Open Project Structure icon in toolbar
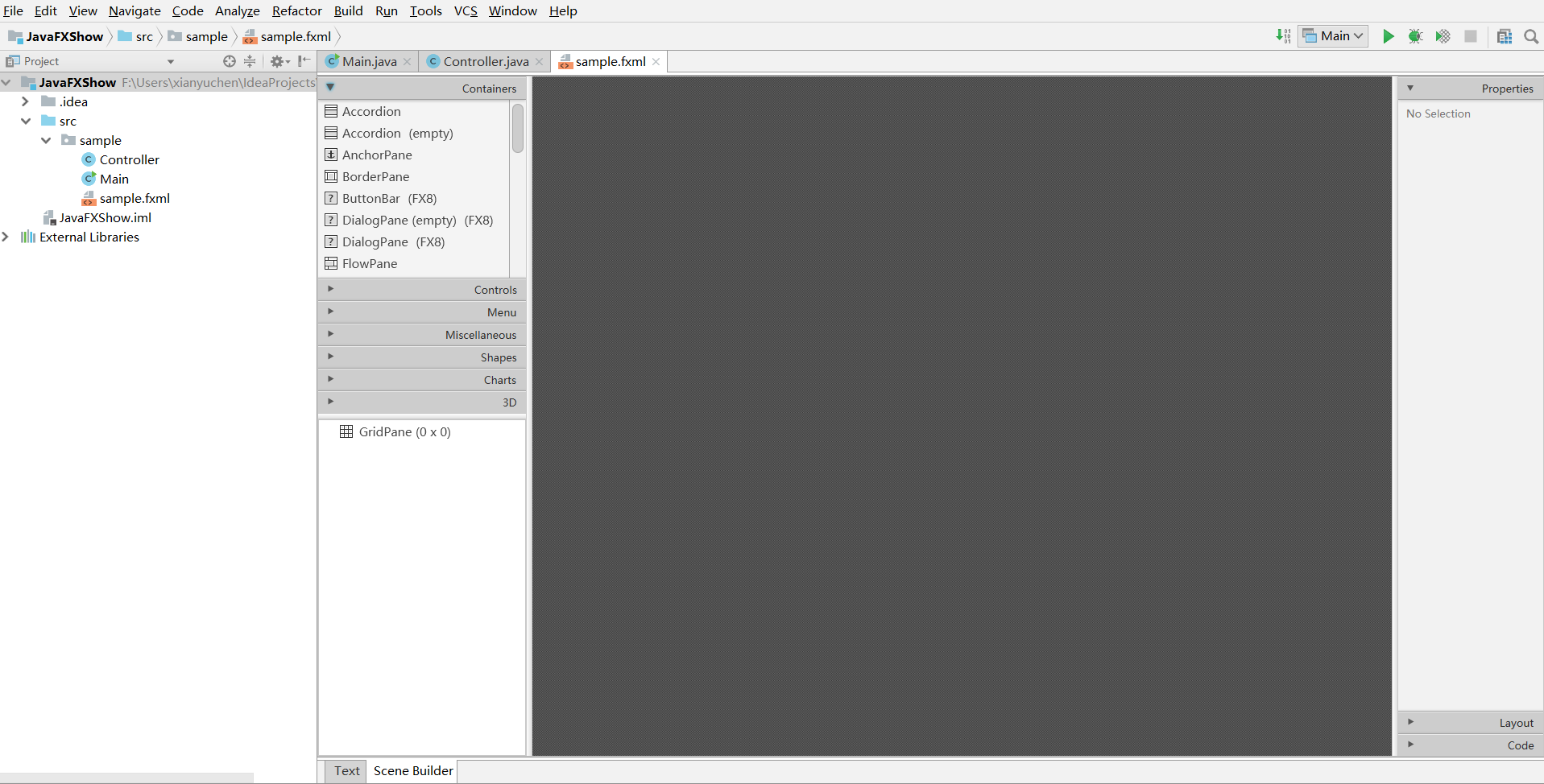This screenshot has width=1544, height=784. pos(1505,36)
